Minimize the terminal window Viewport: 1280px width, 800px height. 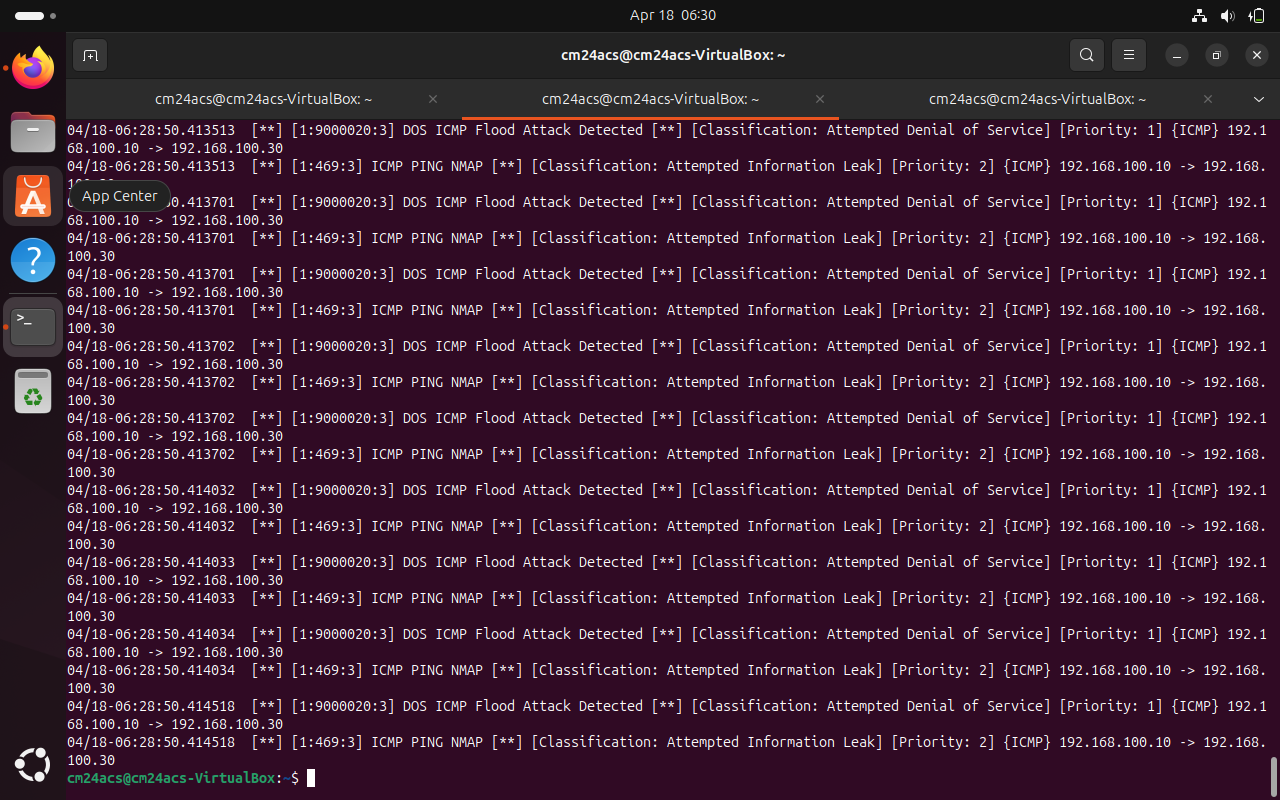click(1177, 55)
